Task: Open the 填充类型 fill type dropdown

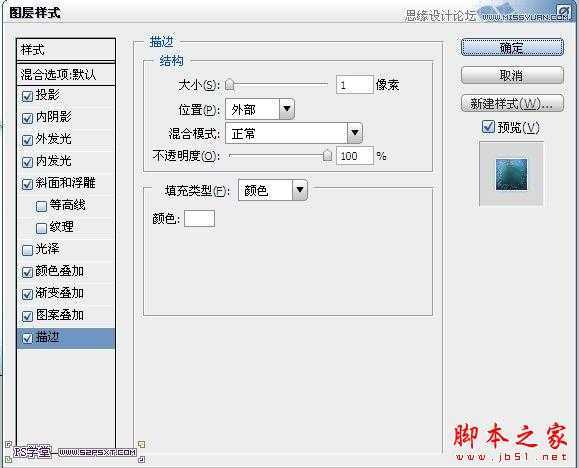Action: (273, 190)
